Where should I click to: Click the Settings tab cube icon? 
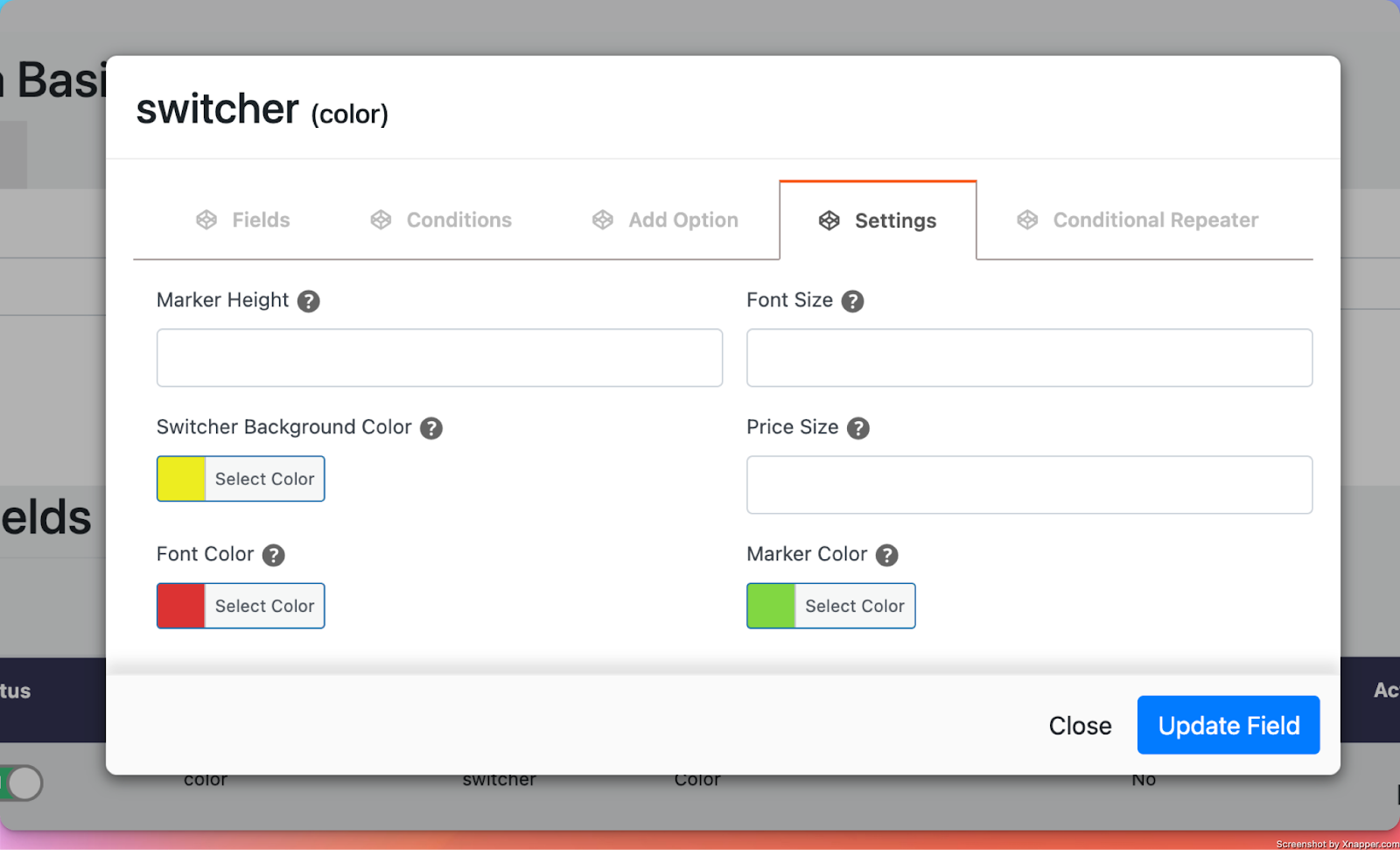(x=829, y=221)
